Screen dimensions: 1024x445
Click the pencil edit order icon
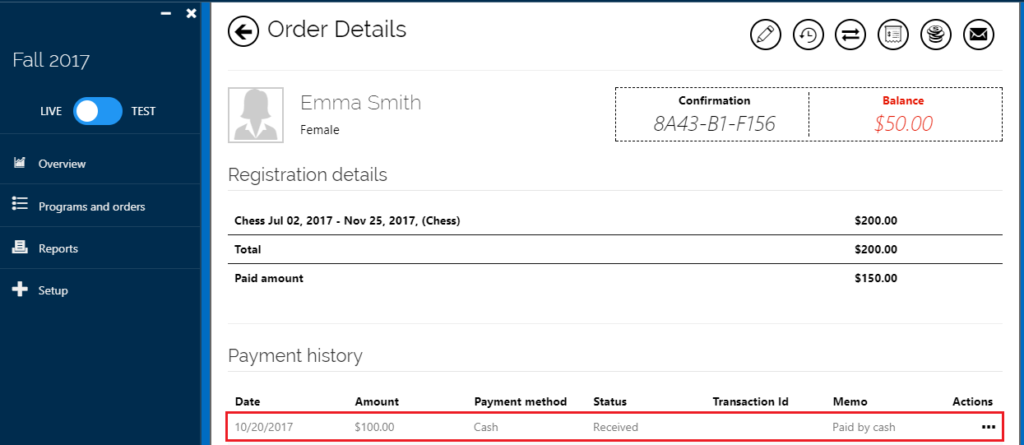click(765, 35)
